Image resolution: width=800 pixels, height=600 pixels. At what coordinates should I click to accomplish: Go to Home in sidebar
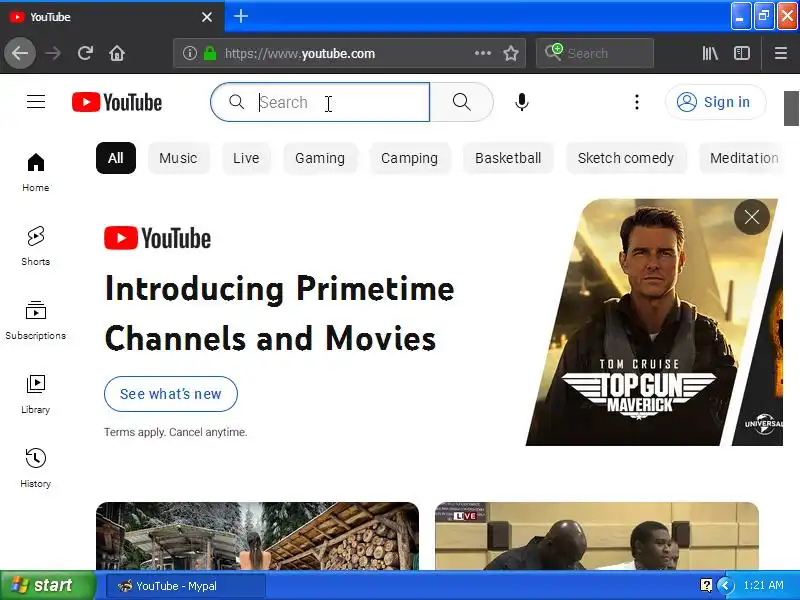coord(36,172)
